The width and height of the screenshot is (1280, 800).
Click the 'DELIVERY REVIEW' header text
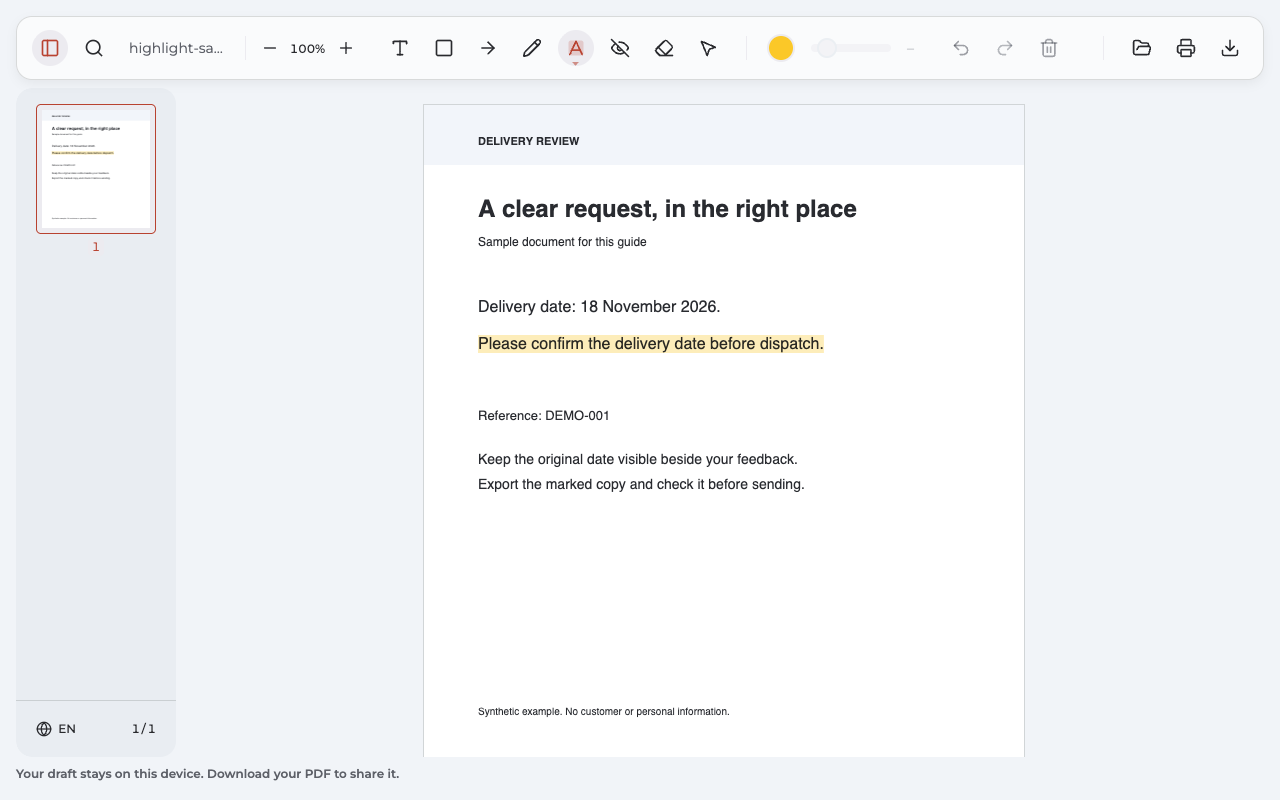[x=529, y=141]
